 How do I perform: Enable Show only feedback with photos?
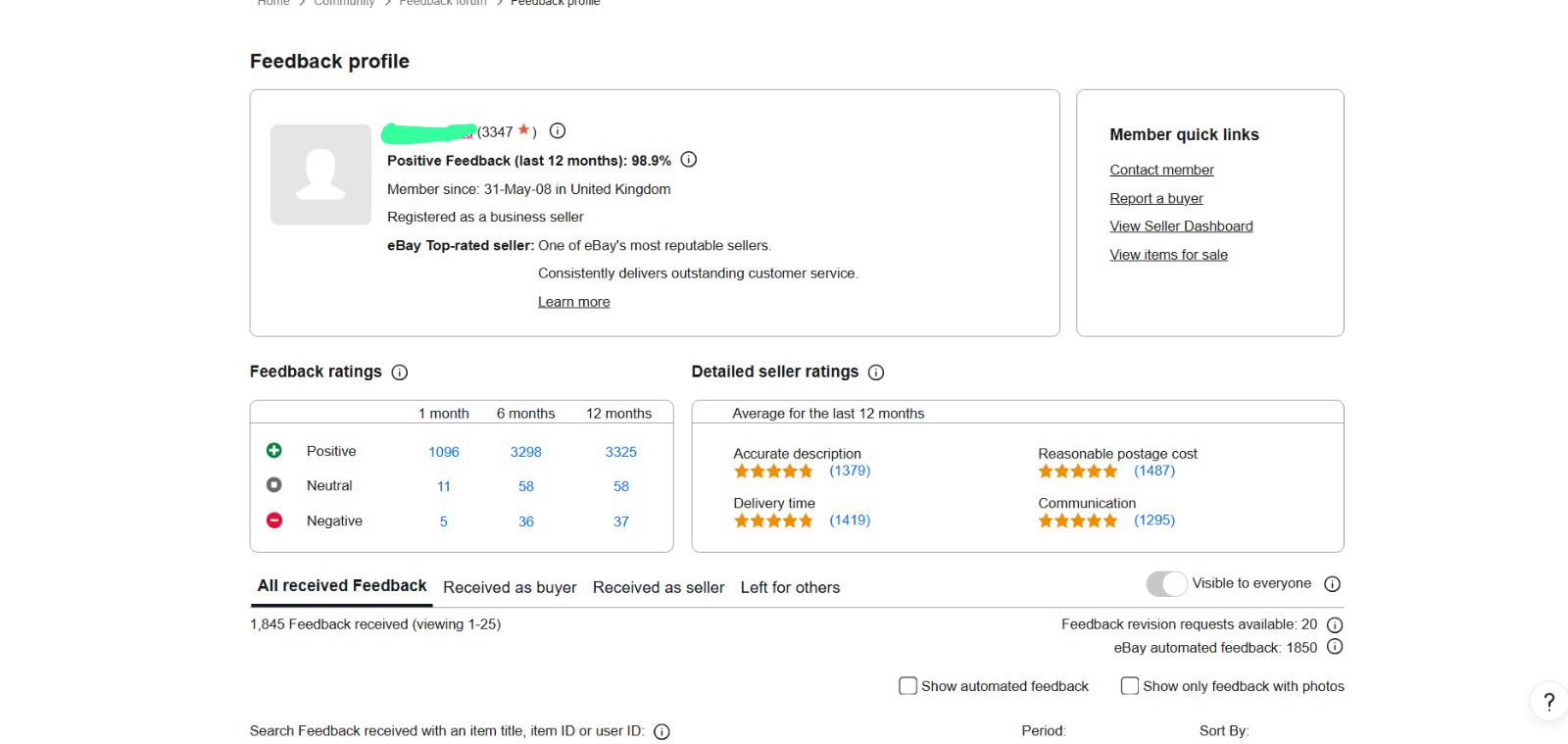click(1129, 686)
